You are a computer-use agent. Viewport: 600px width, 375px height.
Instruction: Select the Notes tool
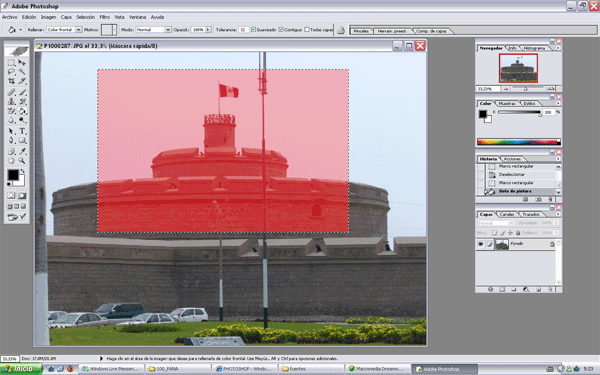pos(11,152)
